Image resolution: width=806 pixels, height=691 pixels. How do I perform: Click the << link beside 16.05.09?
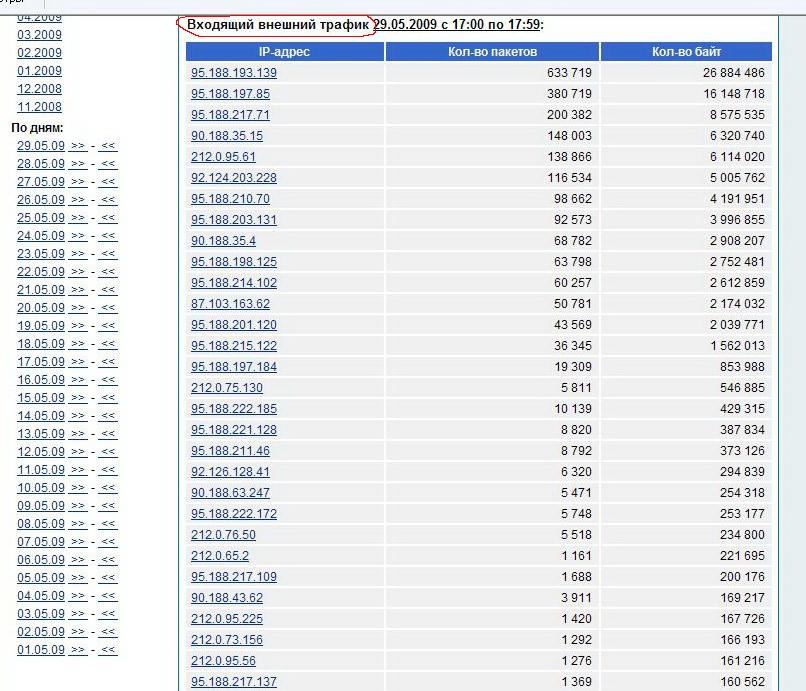[x=108, y=380]
